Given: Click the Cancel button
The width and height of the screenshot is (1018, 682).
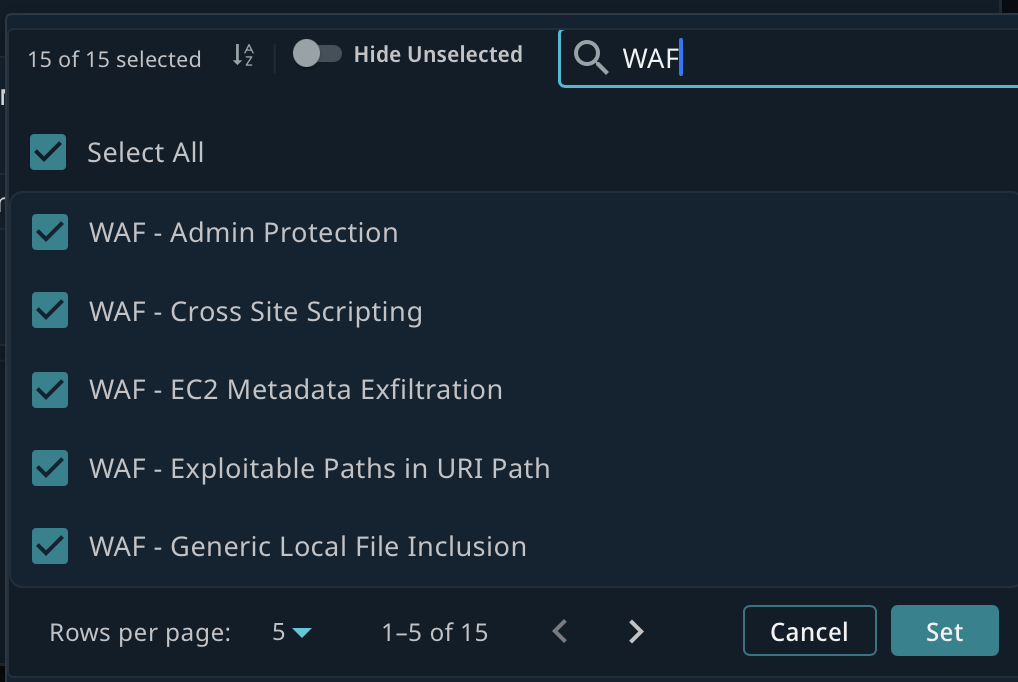Looking at the screenshot, I should [809, 631].
